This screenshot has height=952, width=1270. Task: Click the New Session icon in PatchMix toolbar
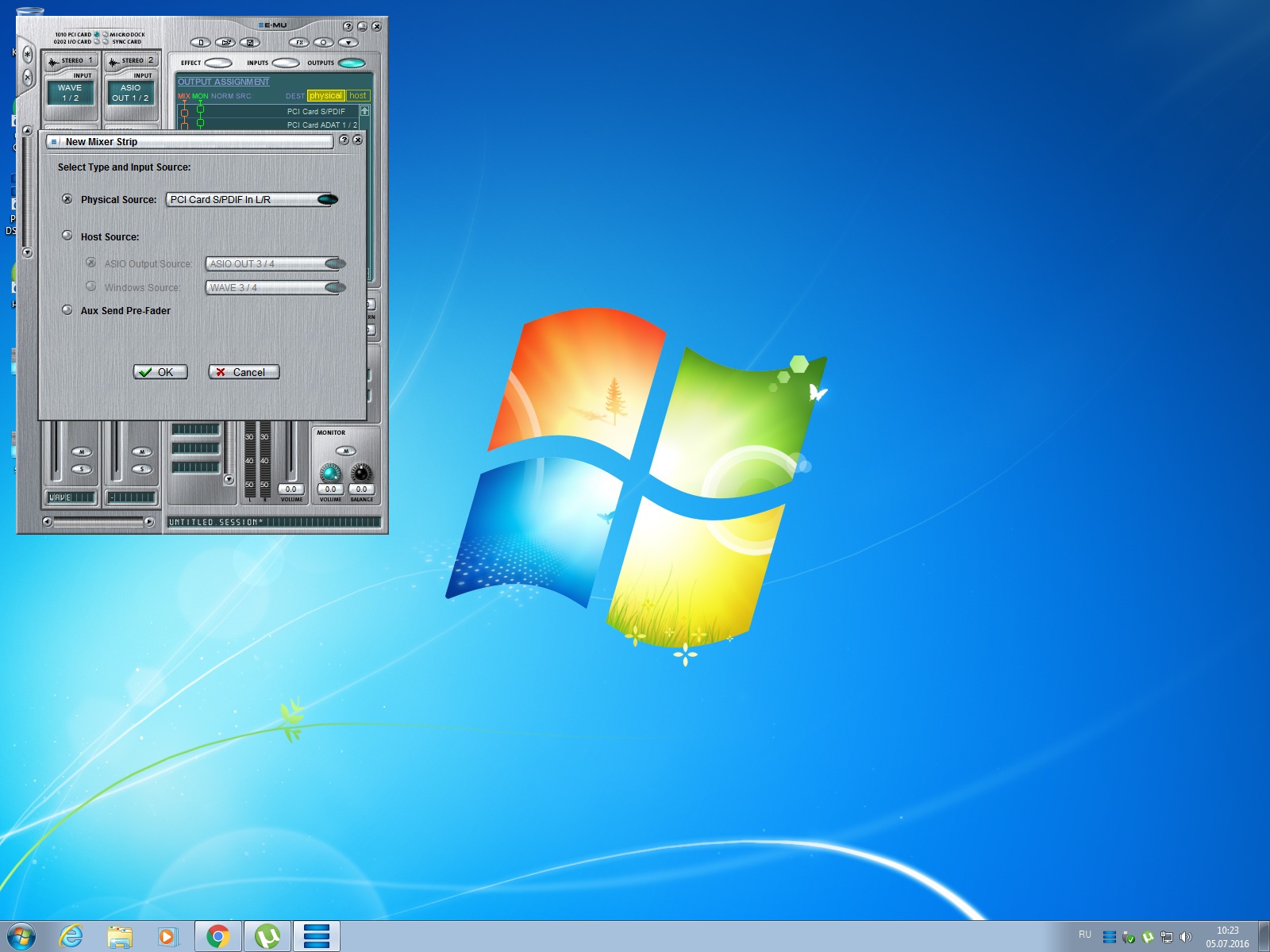point(201,42)
